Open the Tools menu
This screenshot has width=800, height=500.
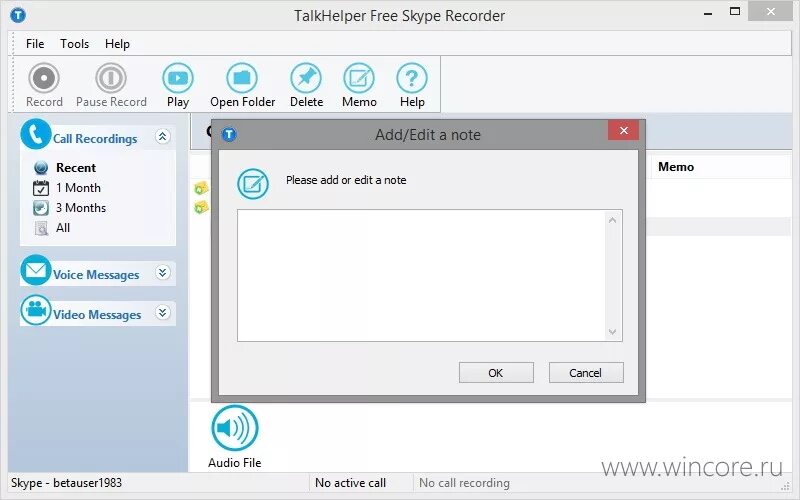[74, 44]
